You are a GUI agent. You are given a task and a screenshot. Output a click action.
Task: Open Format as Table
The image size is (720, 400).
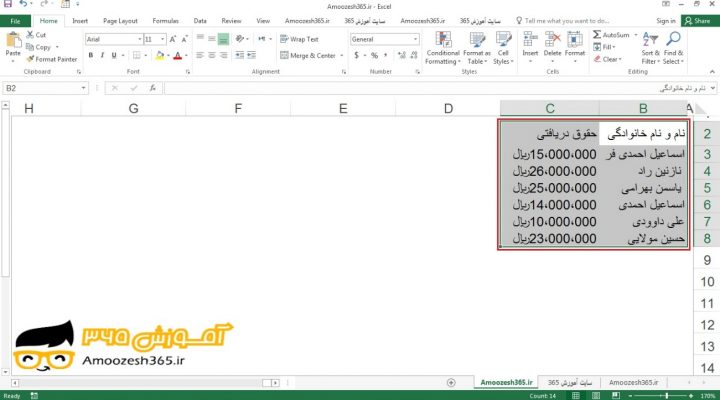coord(477,48)
